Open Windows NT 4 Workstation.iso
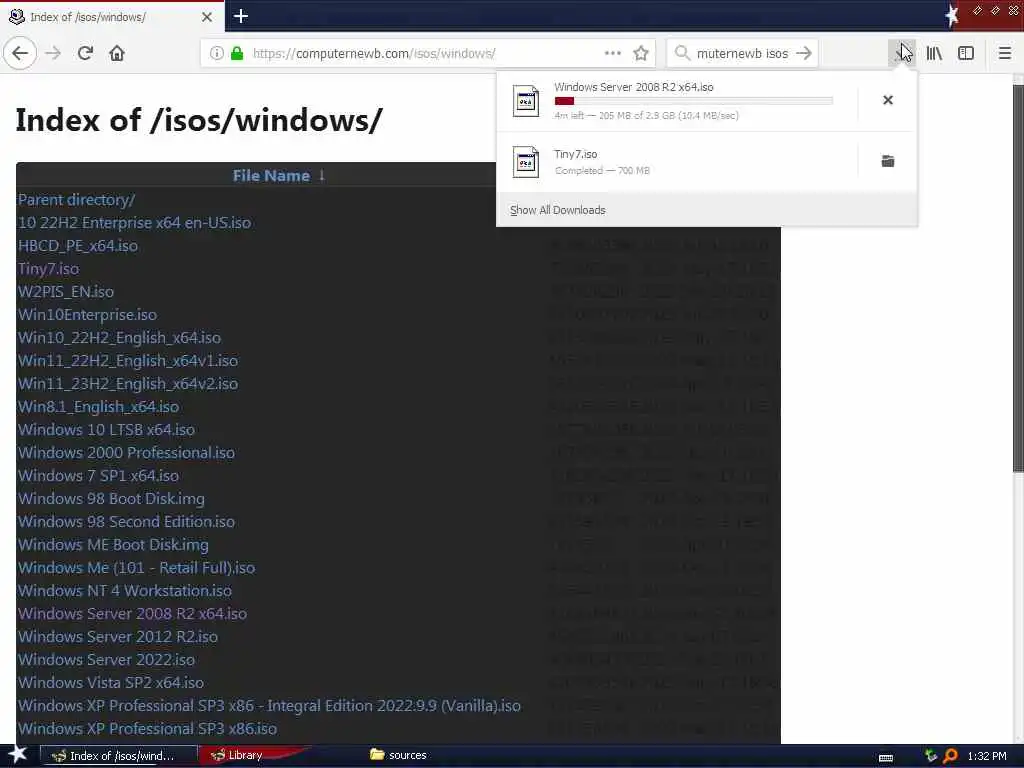 click(x=125, y=591)
